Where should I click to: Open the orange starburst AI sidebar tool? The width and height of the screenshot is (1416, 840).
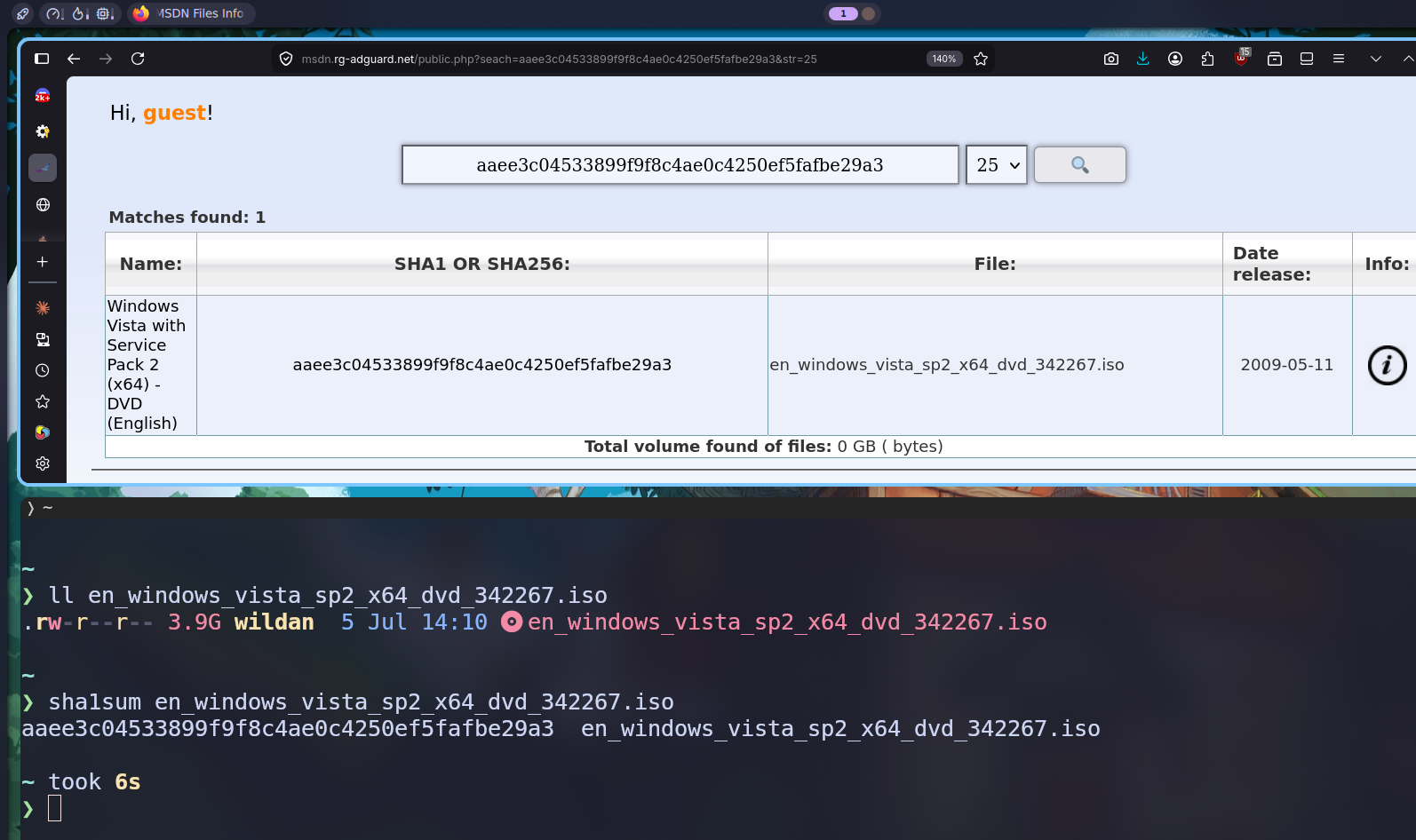click(43, 308)
